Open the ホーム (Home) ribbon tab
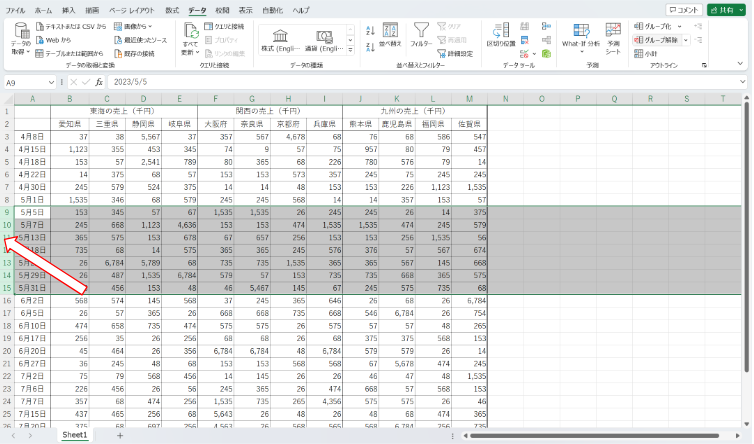The image size is (754, 444). (44, 9)
